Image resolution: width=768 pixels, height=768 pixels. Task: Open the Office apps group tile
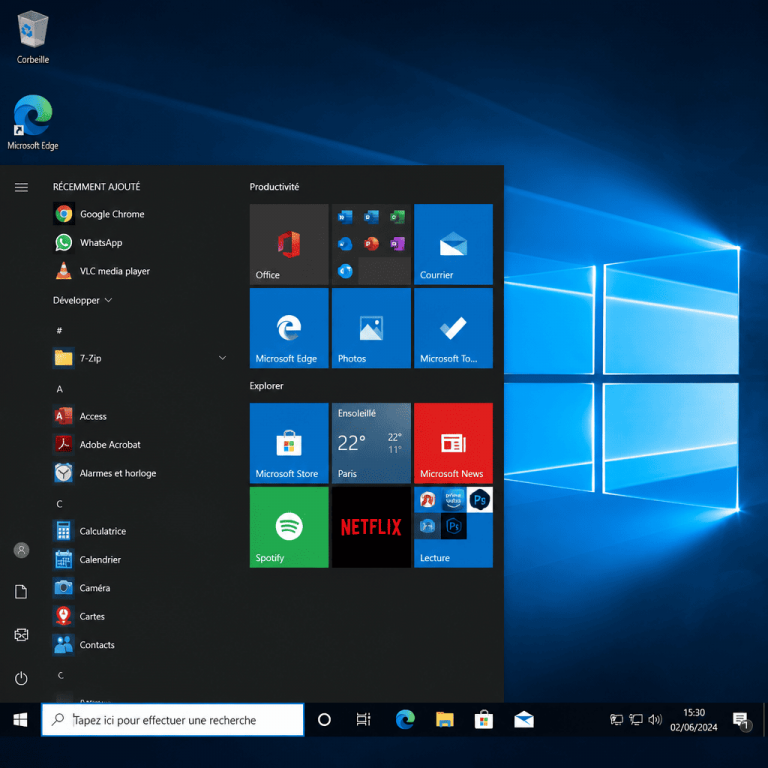(371, 244)
